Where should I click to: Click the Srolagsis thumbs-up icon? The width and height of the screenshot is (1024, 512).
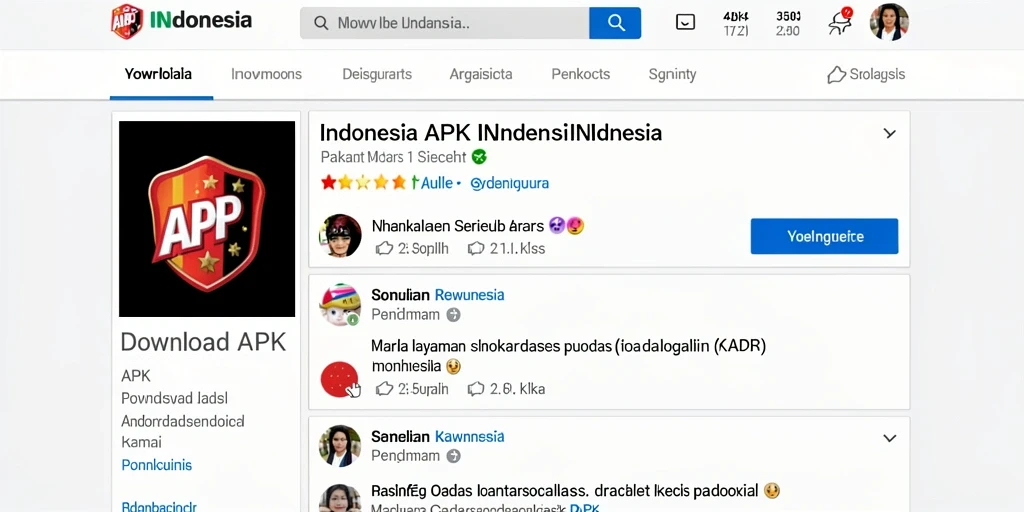point(837,75)
